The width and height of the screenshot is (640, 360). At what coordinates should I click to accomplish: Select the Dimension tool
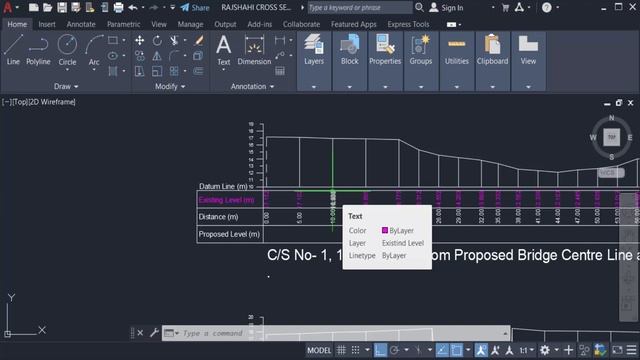(x=254, y=50)
